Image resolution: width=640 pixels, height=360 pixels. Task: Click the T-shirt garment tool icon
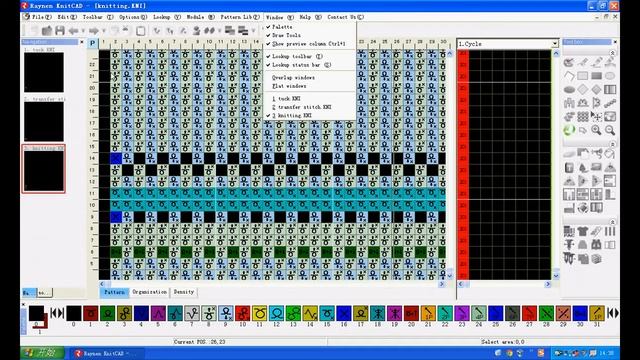coord(583,231)
